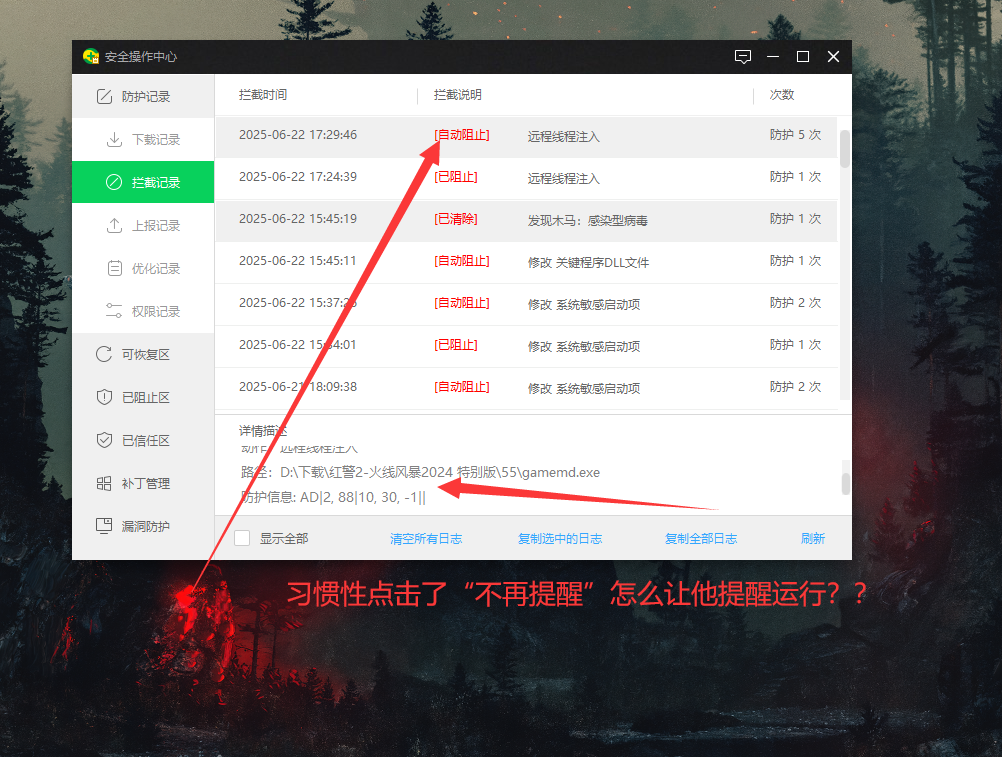Click 复制选中的日志 link

coord(560,539)
